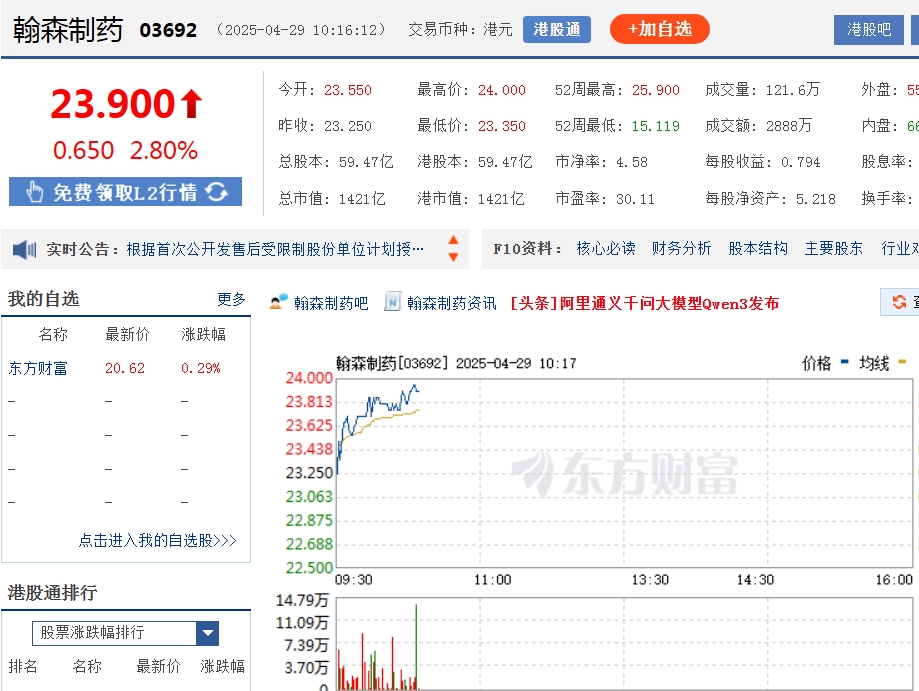Click 均线 yellow legend marker
The image size is (919, 691).
902,362
